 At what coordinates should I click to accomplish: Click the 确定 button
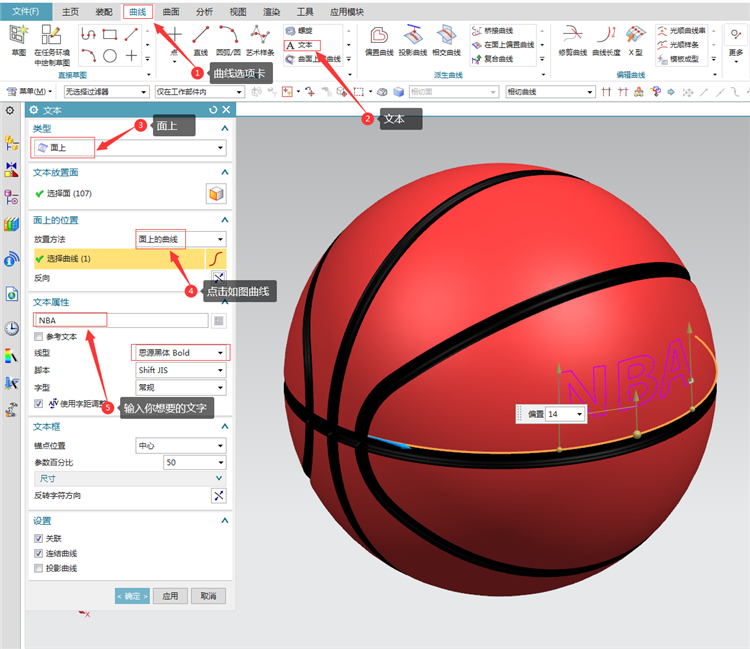[x=132, y=596]
